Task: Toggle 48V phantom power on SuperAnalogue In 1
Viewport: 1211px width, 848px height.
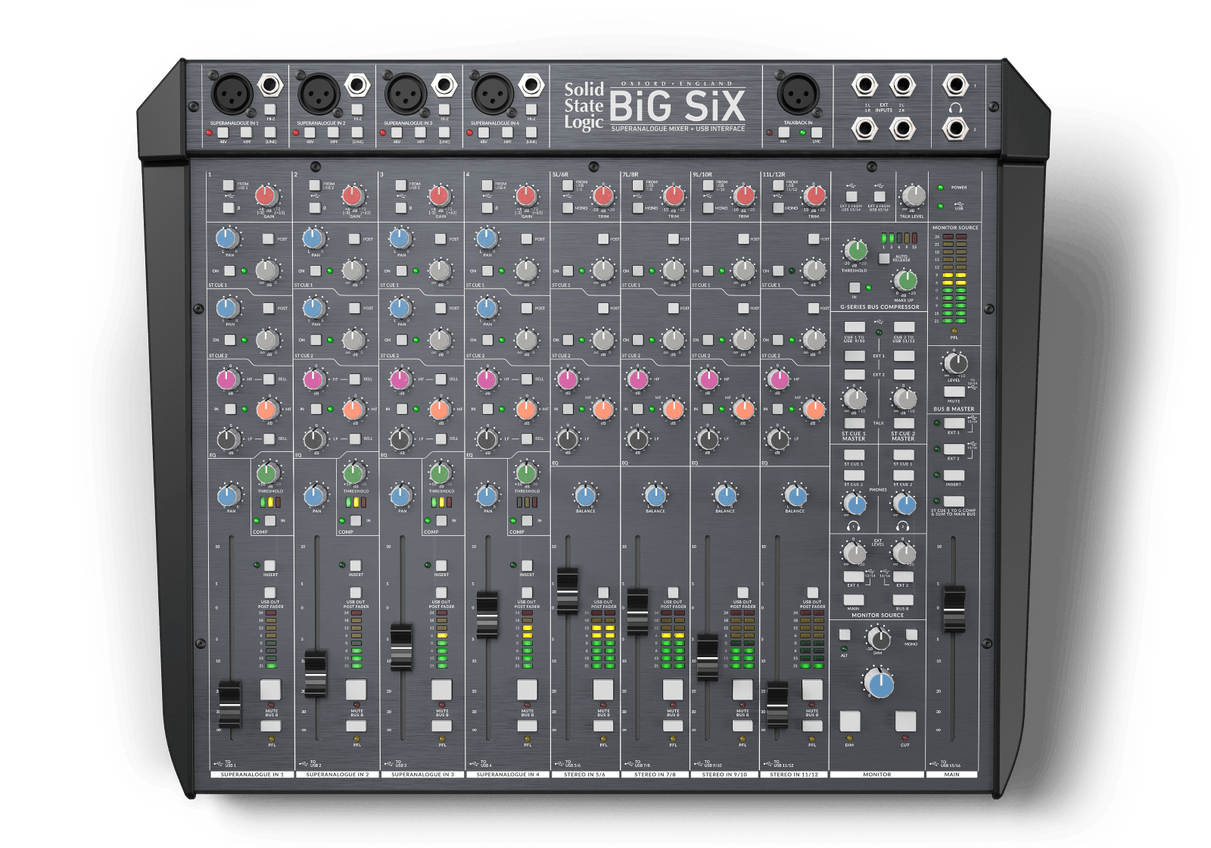Action: [x=222, y=132]
